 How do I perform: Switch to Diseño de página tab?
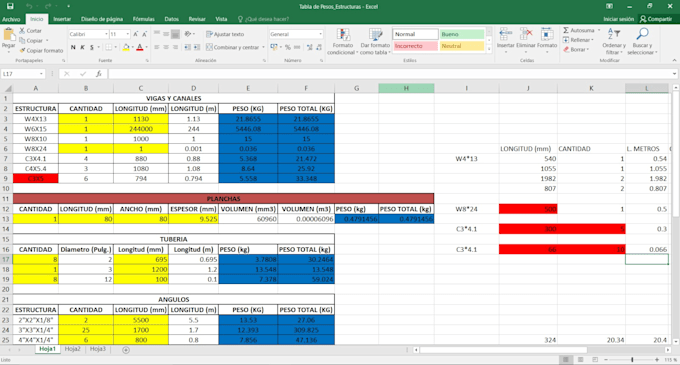pyautogui.click(x=102, y=19)
